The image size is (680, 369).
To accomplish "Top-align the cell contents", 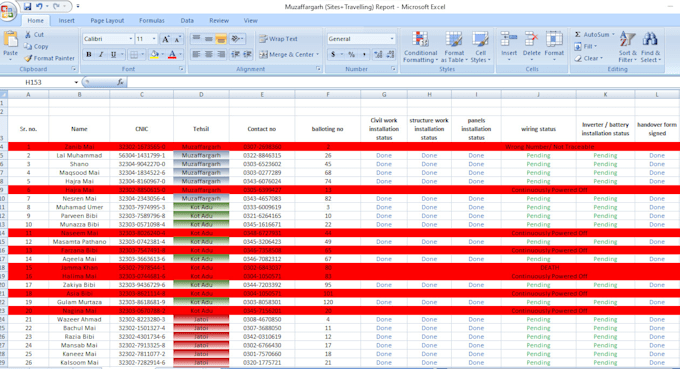I will click(196, 39).
